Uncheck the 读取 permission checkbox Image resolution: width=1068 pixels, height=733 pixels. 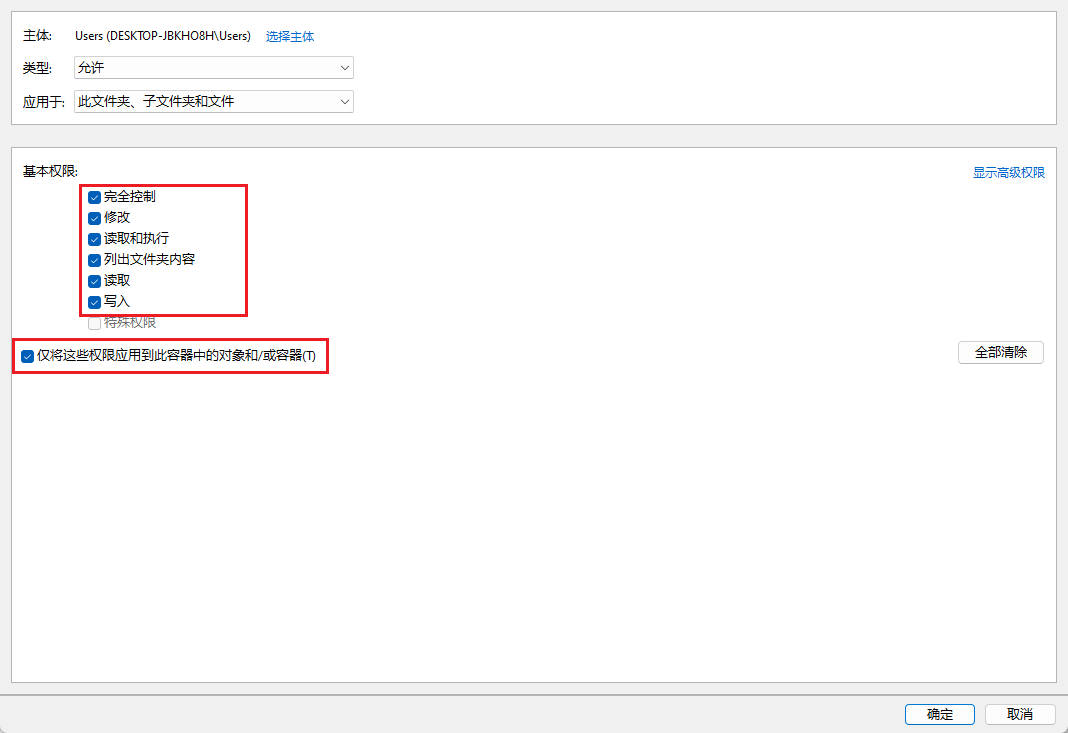(x=94, y=281)
